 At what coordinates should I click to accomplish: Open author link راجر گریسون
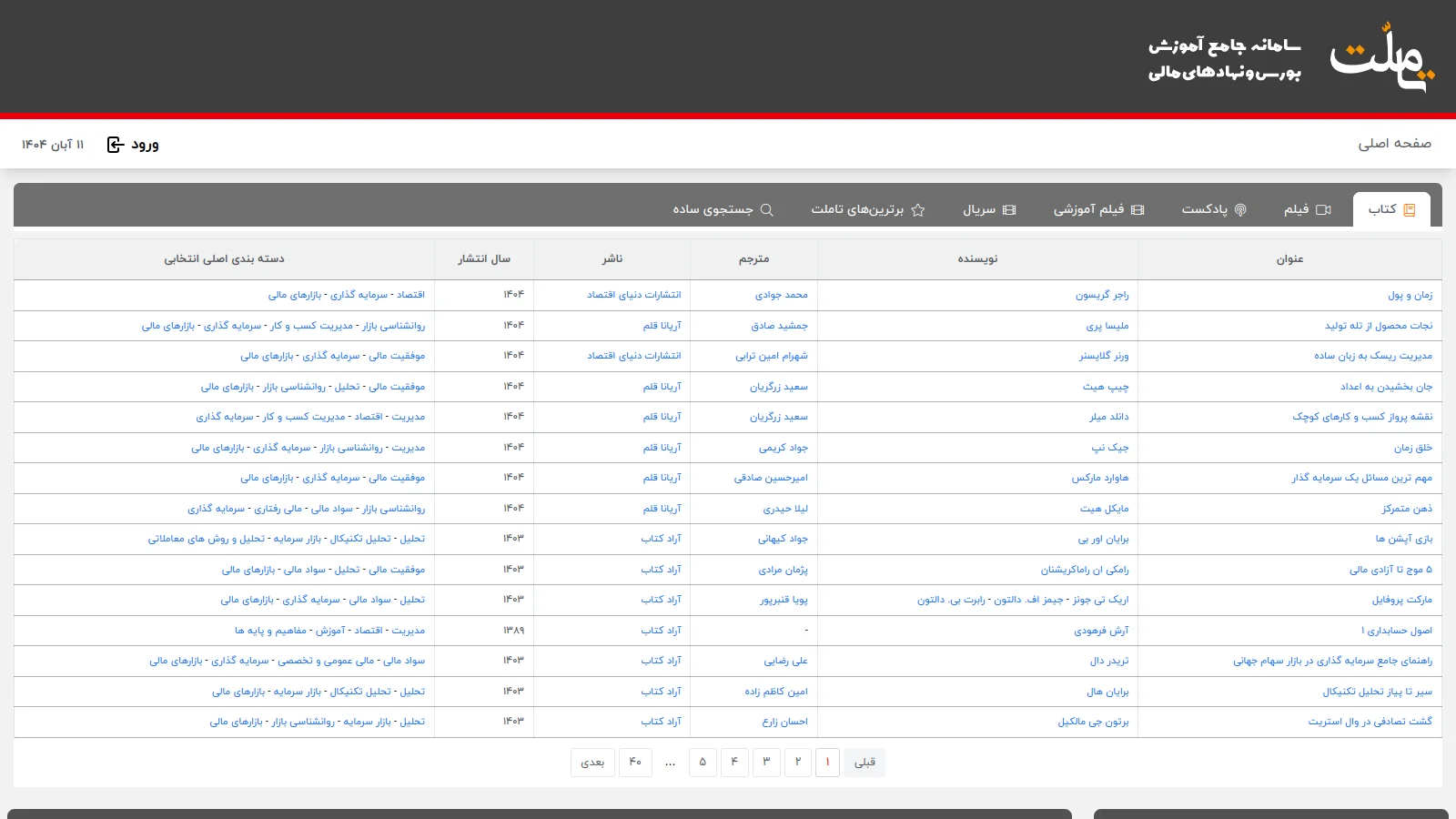click(1101, 295)
